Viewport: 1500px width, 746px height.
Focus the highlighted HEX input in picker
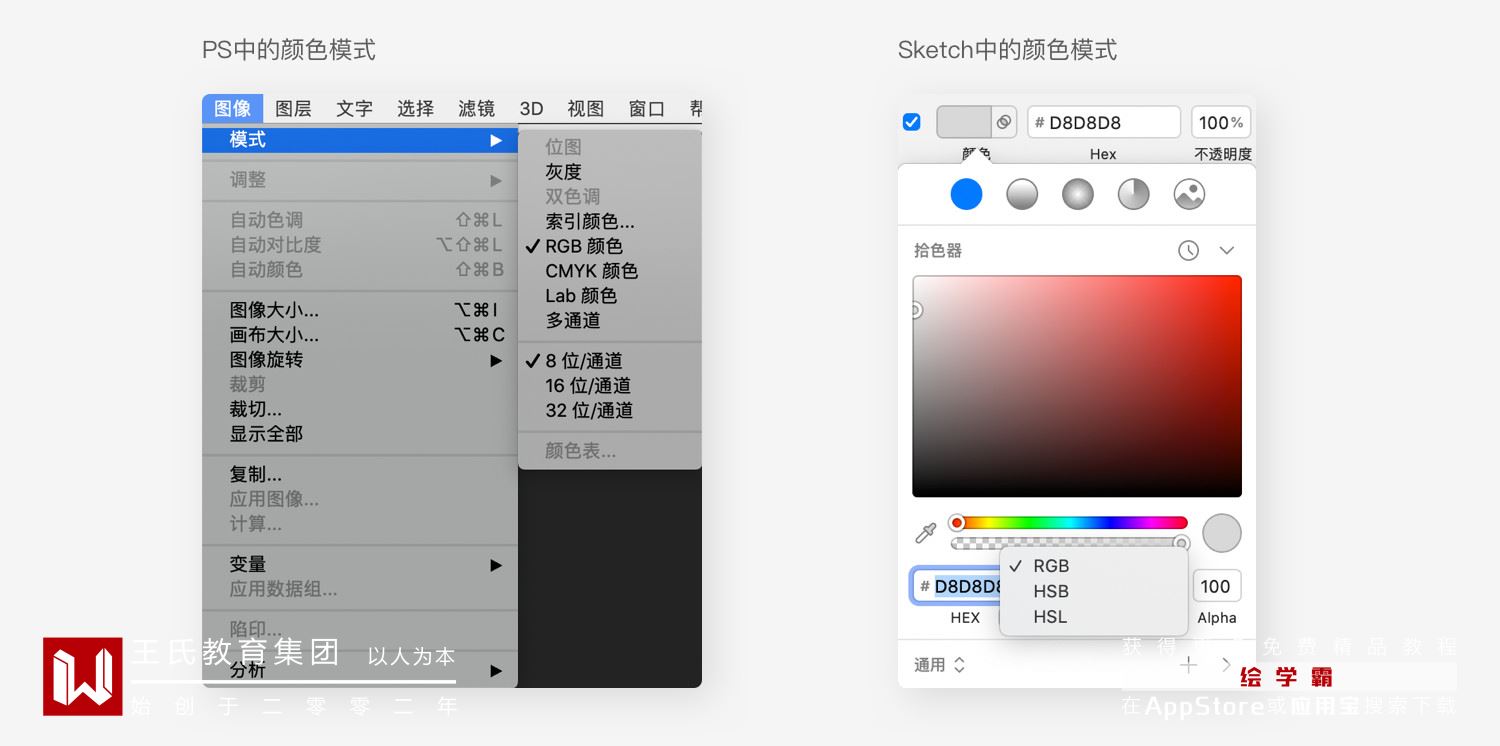click(957, 586)
